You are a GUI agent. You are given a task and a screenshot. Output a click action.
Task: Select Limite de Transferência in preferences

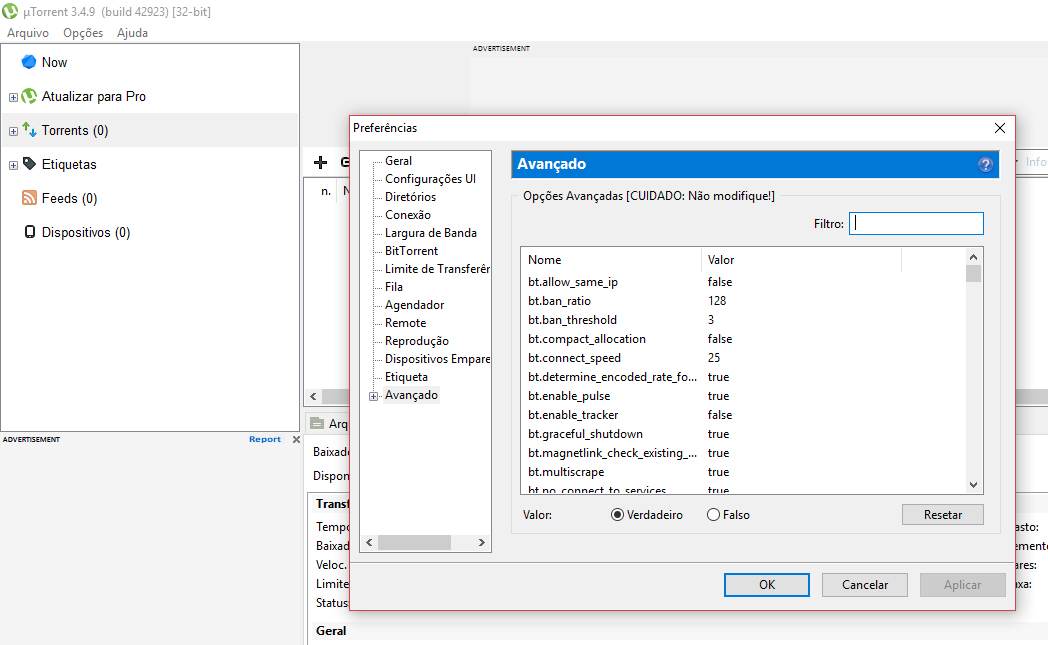click(x=437, y=269)
